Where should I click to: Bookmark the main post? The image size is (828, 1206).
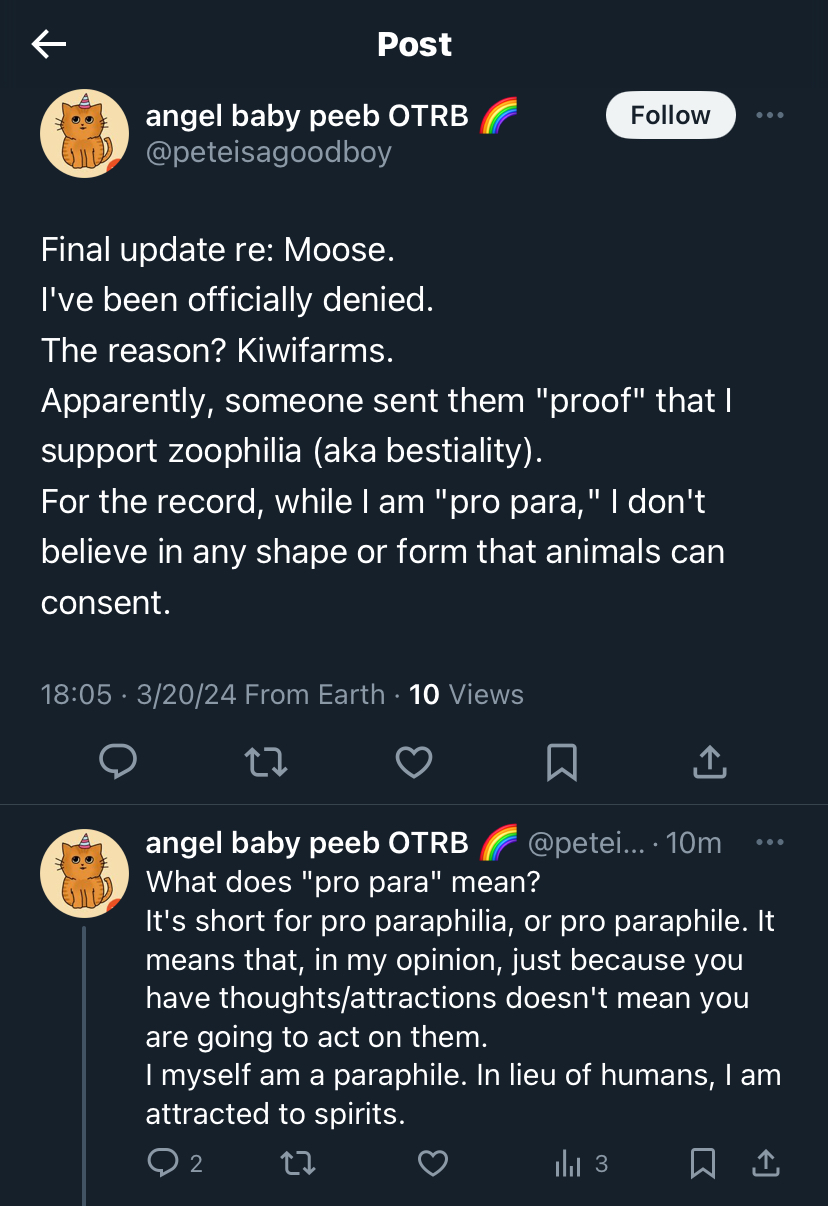[x=561, y=763]
